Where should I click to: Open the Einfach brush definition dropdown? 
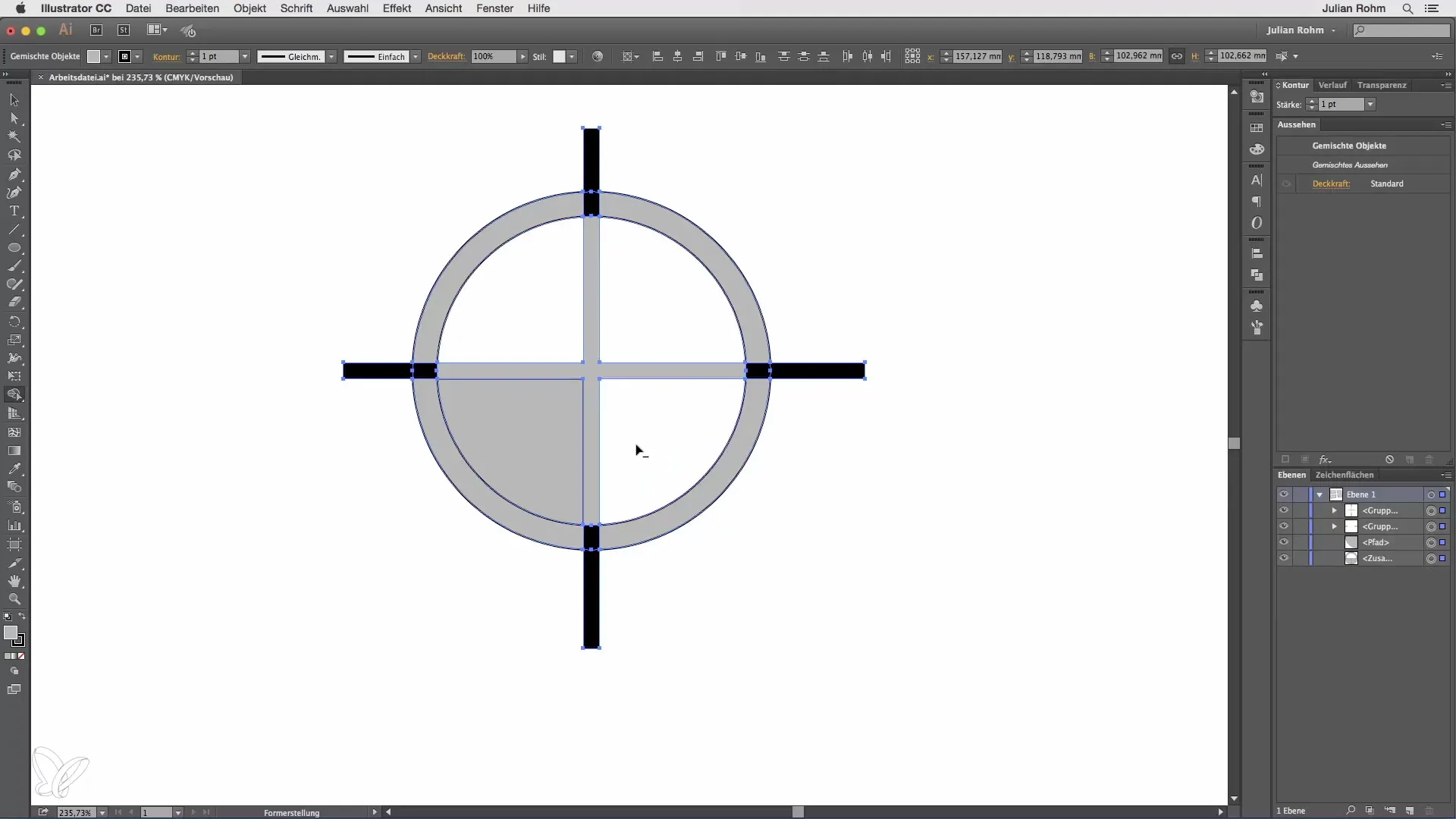click(x=416, y=57)
